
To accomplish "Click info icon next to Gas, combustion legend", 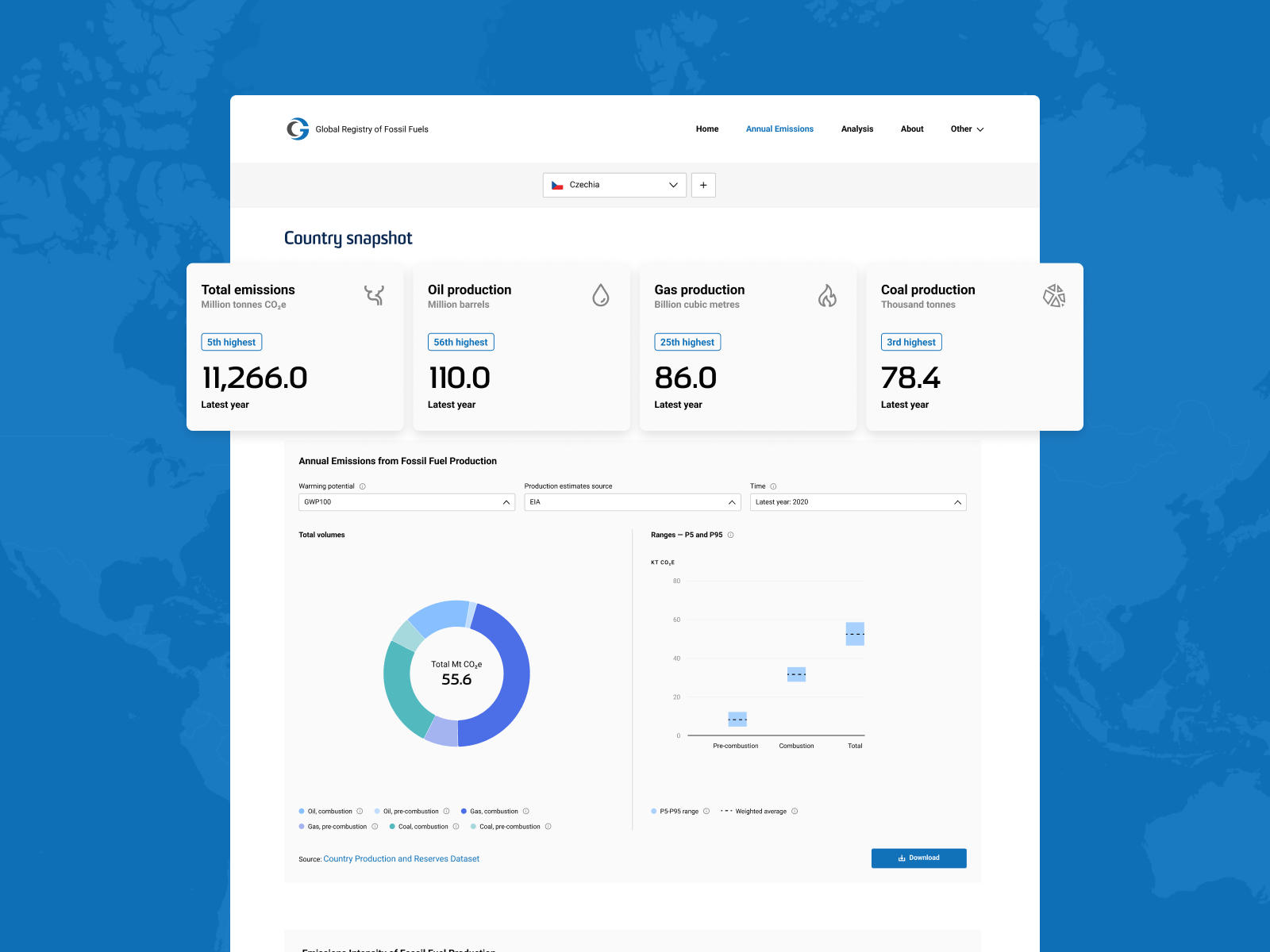I will pyautogui.click(x=525, y=812).
